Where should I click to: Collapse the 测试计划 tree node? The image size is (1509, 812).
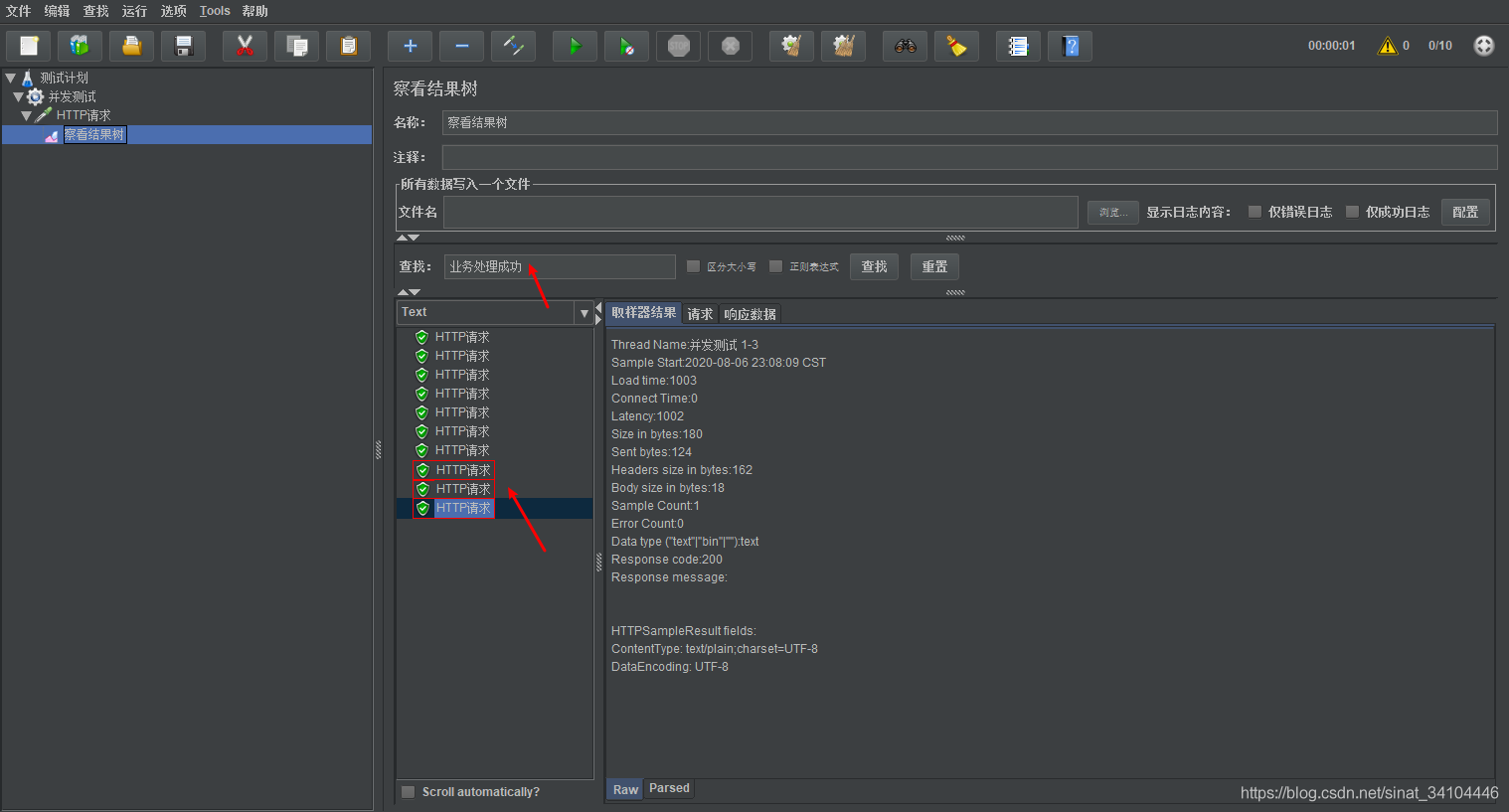pos(10,78)
